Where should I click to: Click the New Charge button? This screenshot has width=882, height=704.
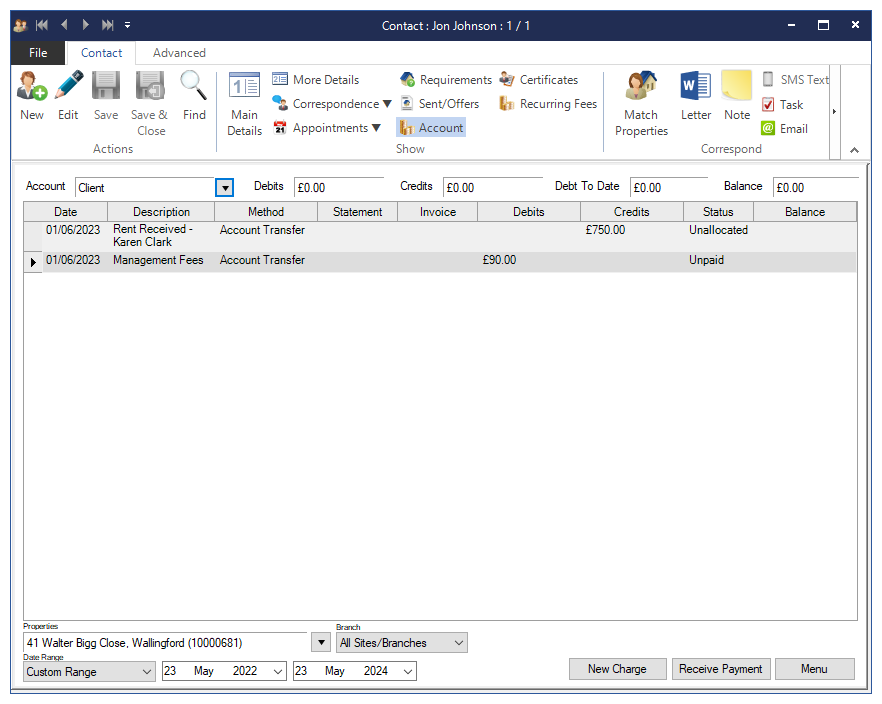pyautogui.click(x=617, y=669)
